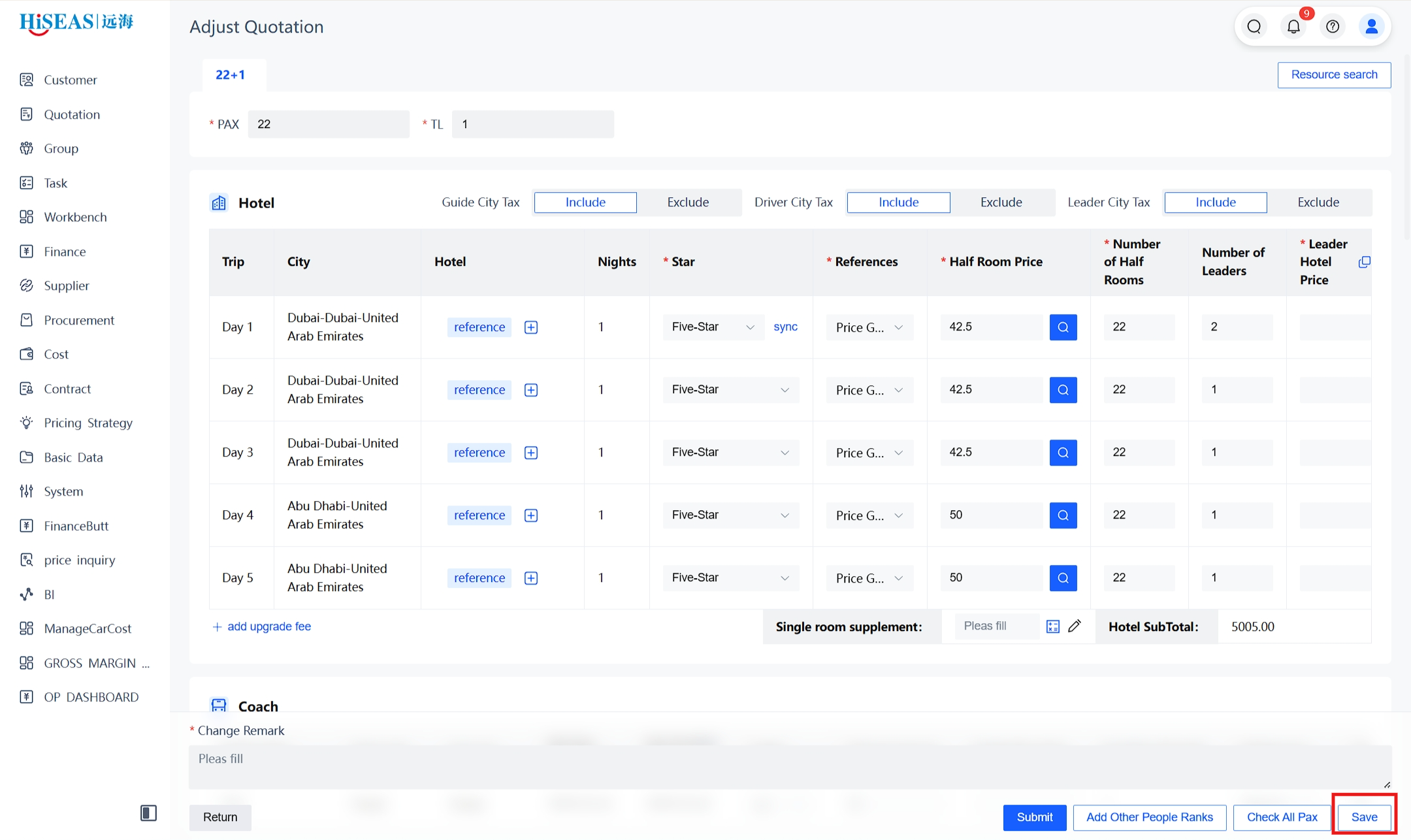Screen dimensions: 1411x840
Task: Open HiSEAS logo home
Action: (76, 24)
